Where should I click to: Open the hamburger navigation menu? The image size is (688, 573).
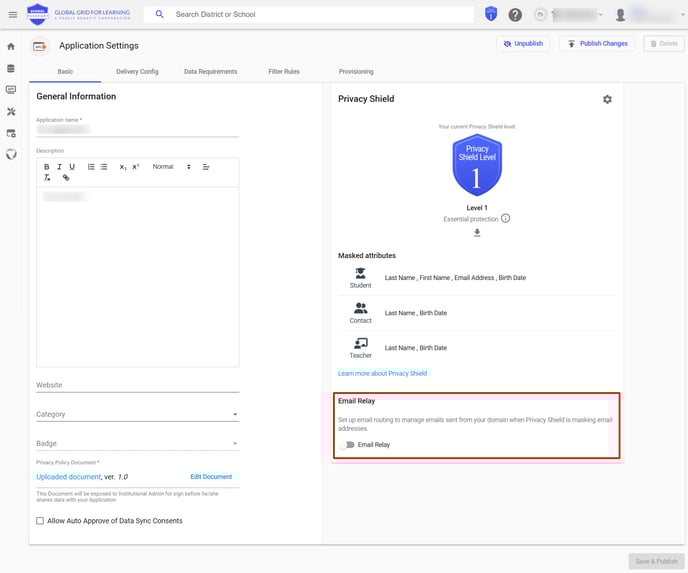point(13,15)
